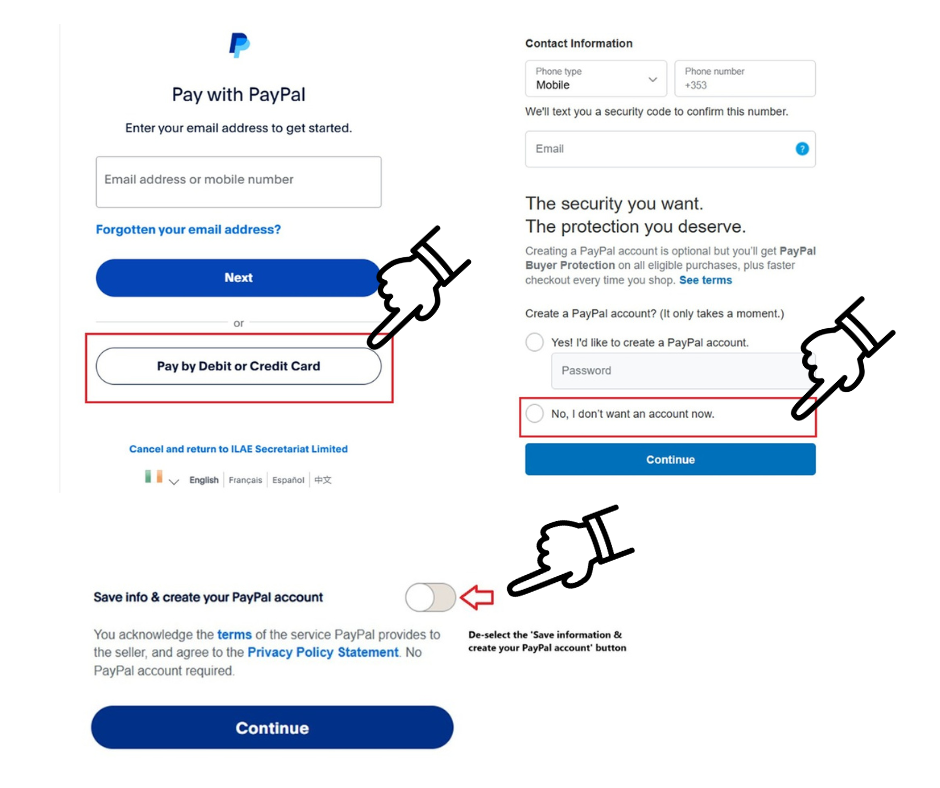Open "Forgotten your email address?" link
Viewport: 940px width, 788px height.
(188, 230)
